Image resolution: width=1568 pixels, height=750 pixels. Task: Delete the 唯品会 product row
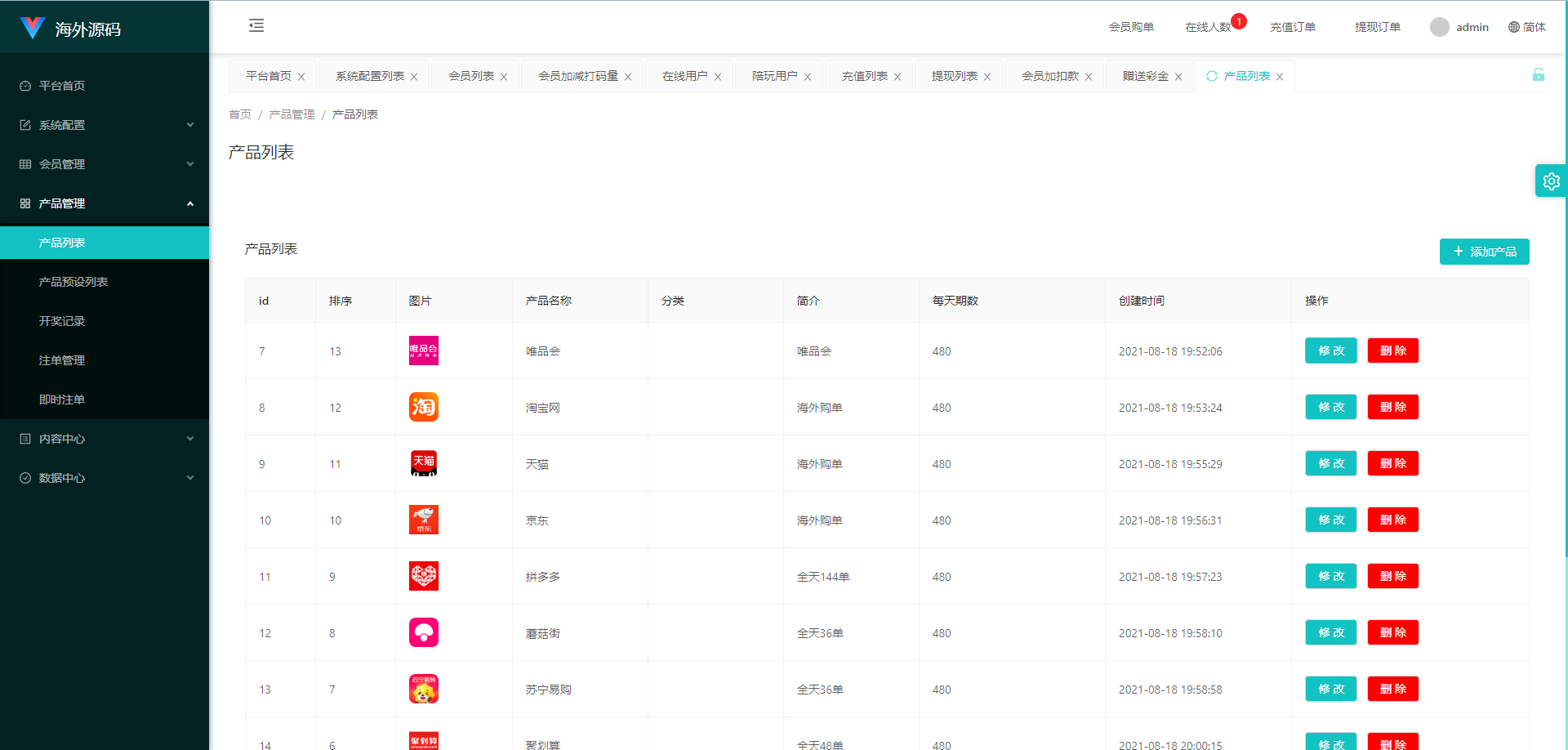click(1392, 350)
